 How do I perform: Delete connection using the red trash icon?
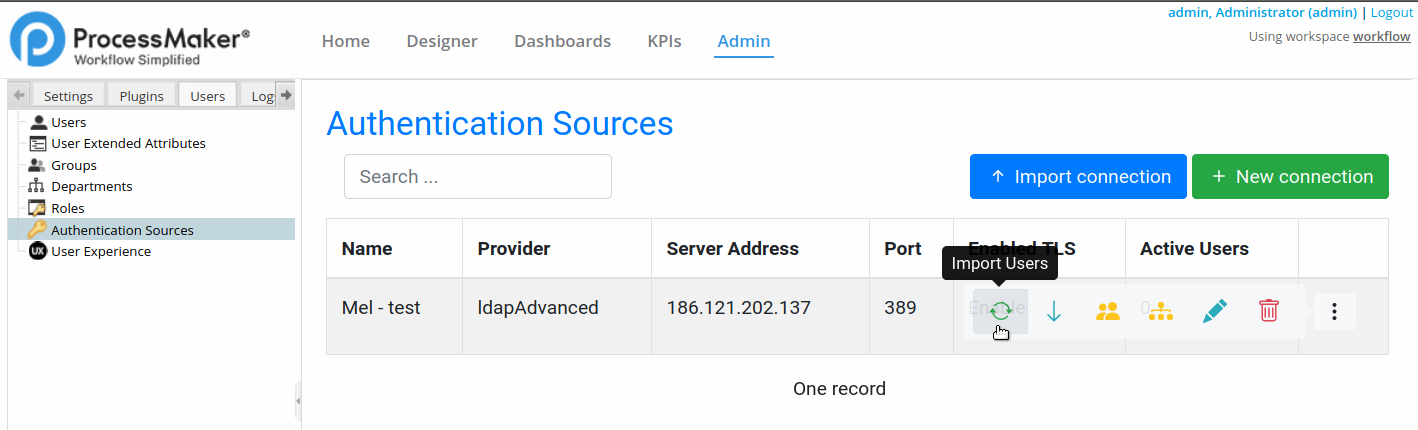1268,311
